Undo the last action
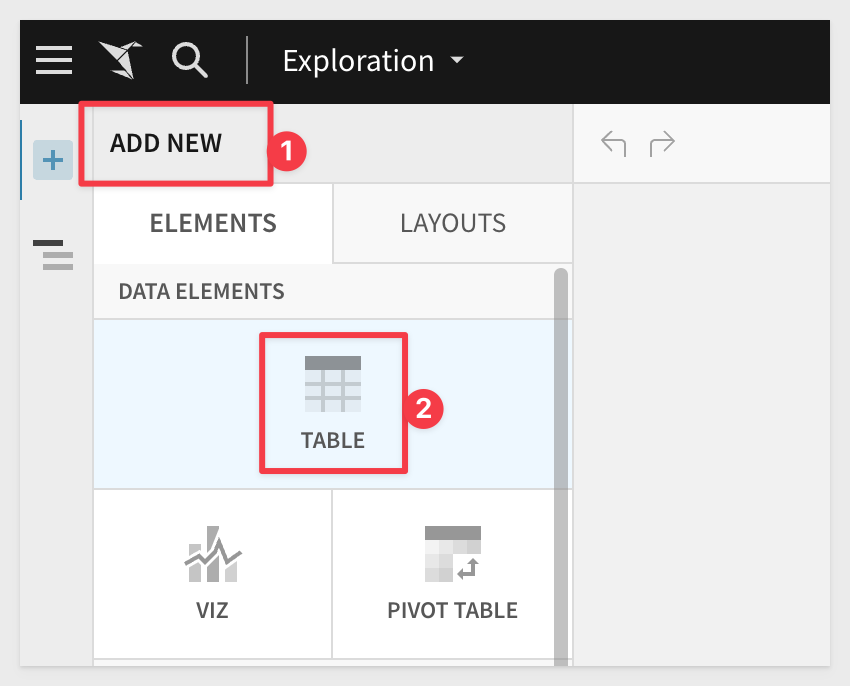The image size is (850, 686). [613, 144]
